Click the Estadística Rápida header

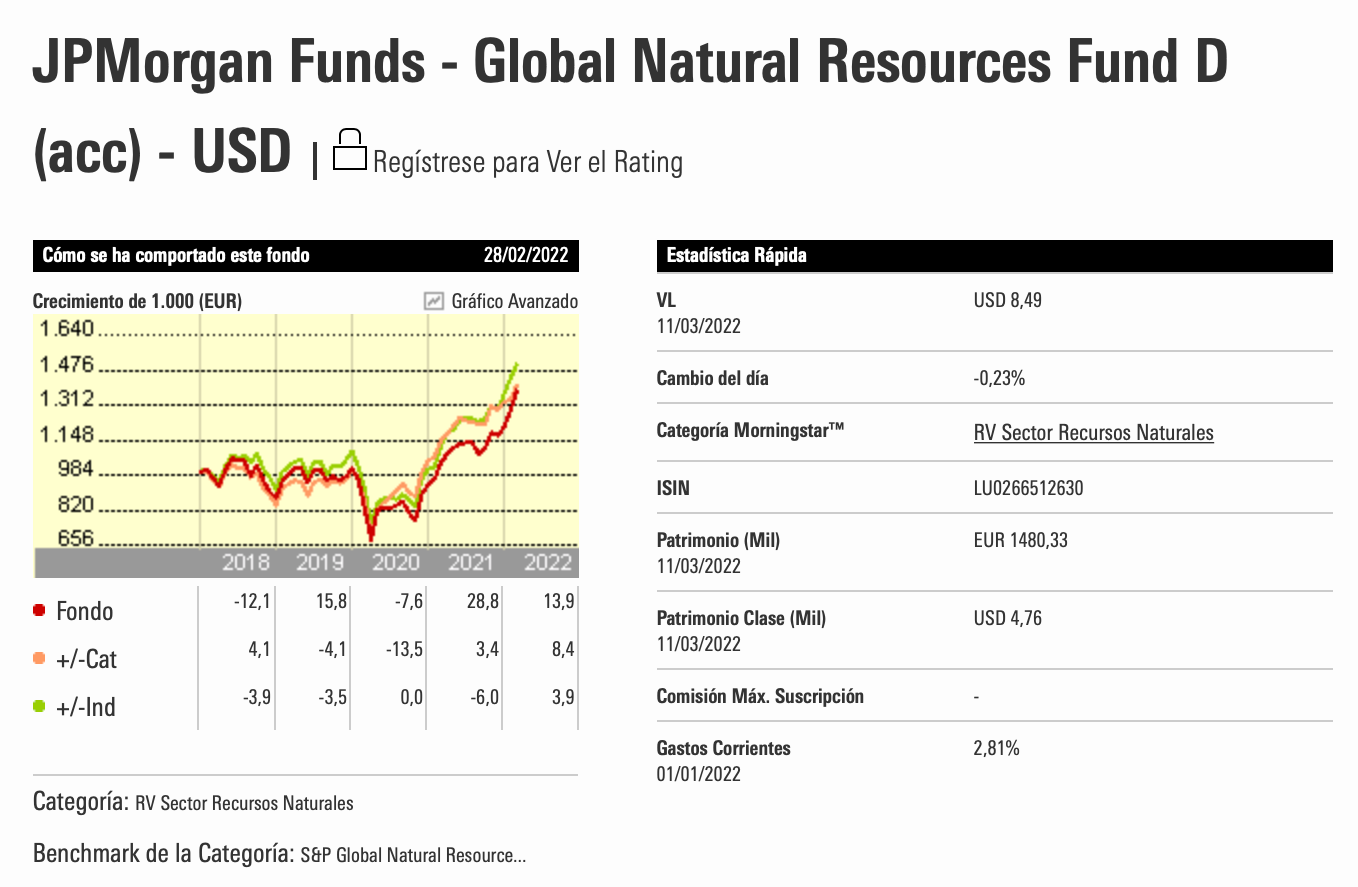point(736,256)
